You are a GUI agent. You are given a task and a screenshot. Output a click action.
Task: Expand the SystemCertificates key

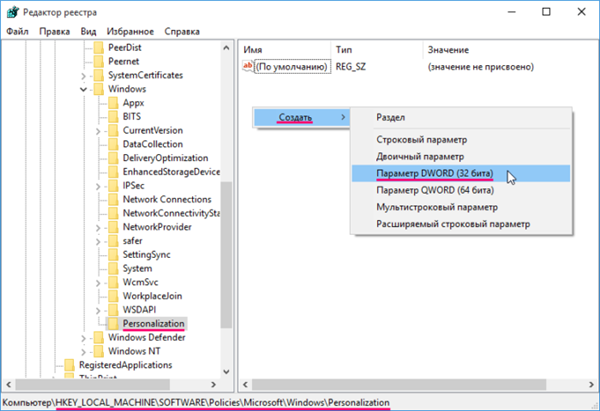(x=83, y=76)
